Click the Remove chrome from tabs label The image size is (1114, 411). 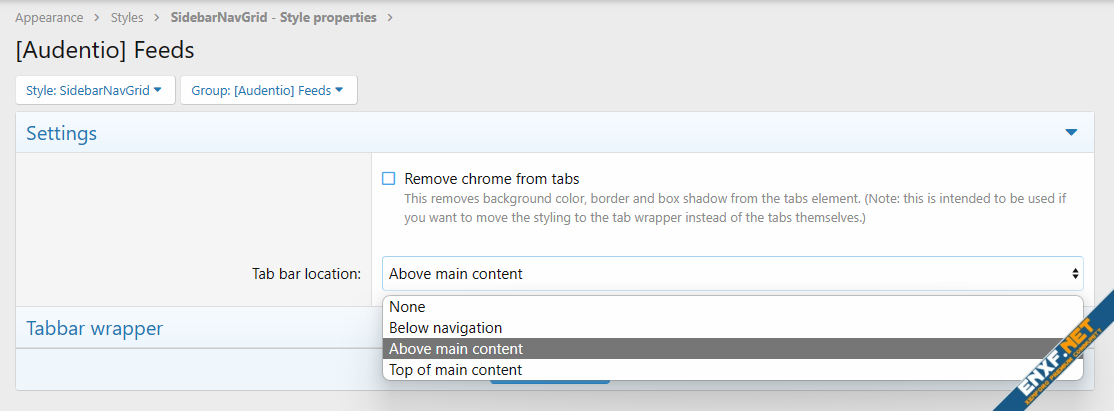(491, 179)
